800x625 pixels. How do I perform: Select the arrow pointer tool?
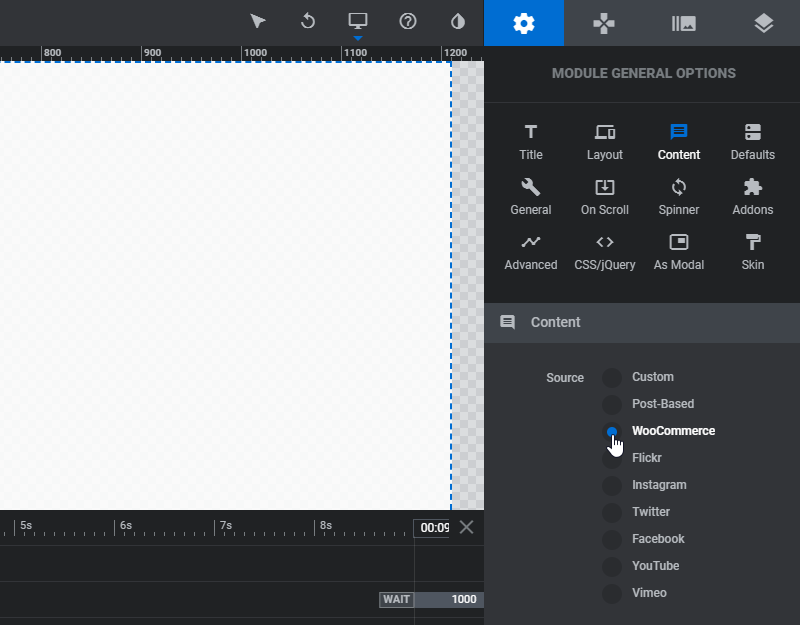[258, 21]
